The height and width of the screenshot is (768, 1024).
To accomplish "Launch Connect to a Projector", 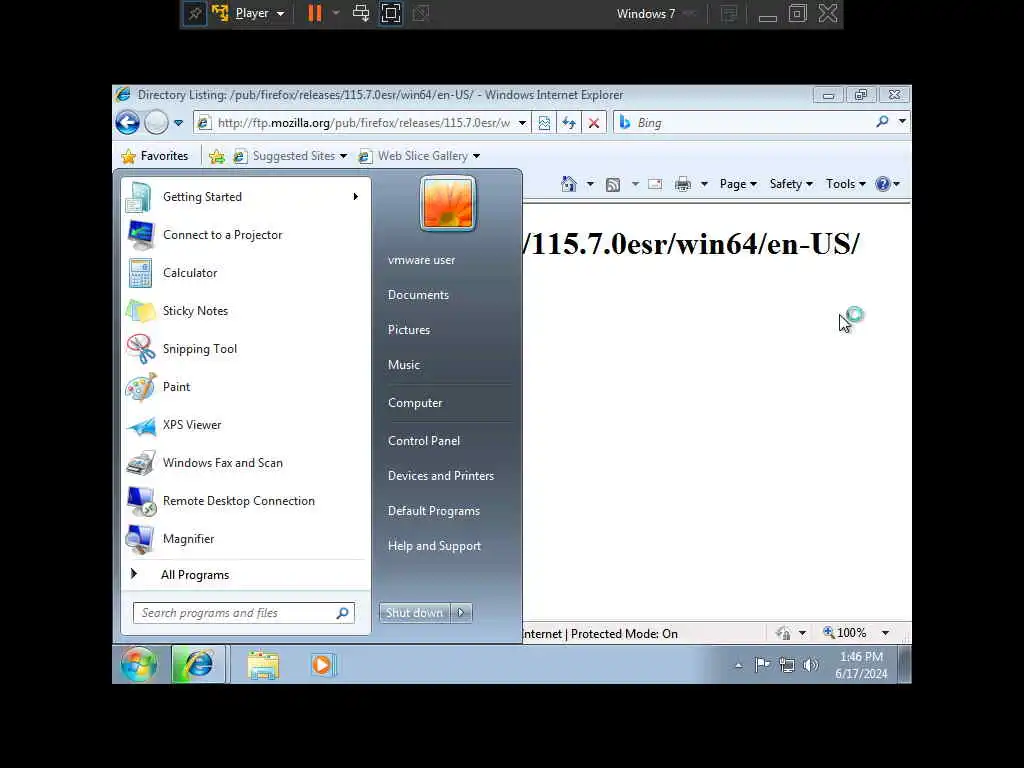I will 245,235.
